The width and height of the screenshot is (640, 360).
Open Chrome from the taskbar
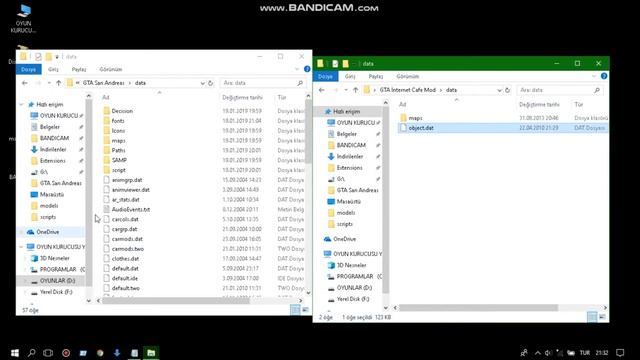100,353
